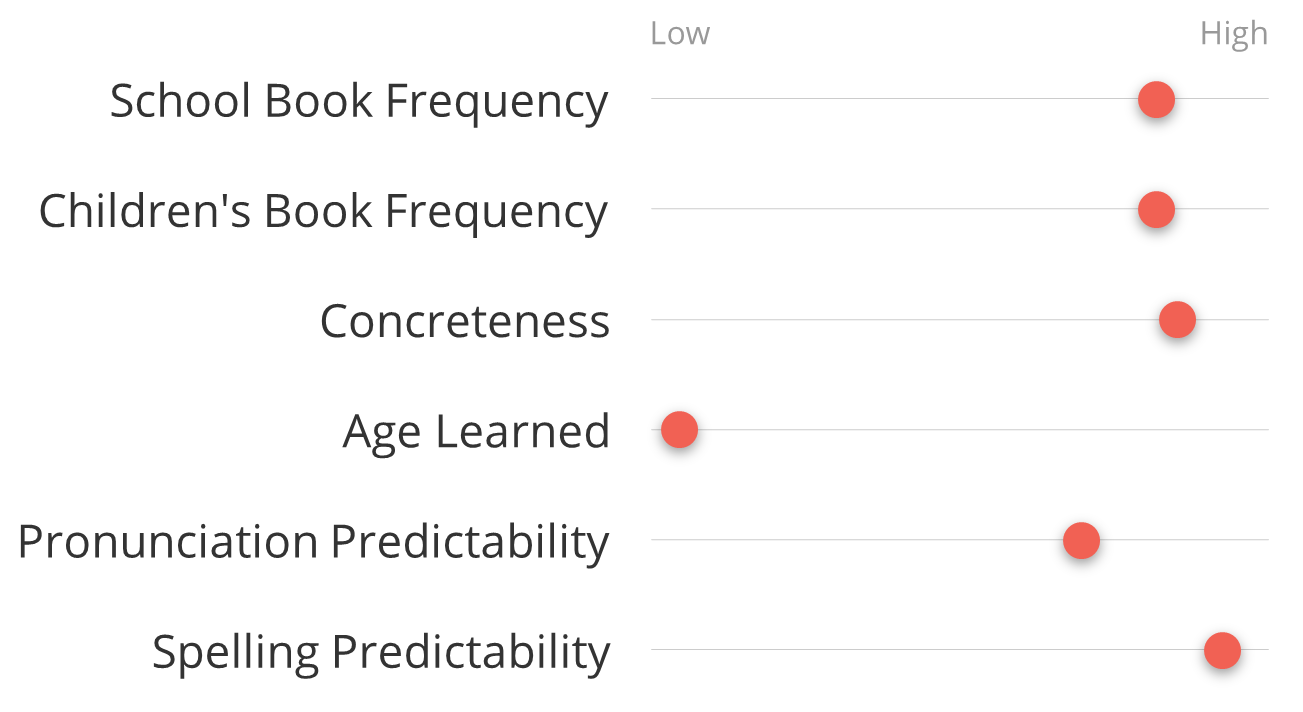Click the Age Learned label

coord(476,431)
